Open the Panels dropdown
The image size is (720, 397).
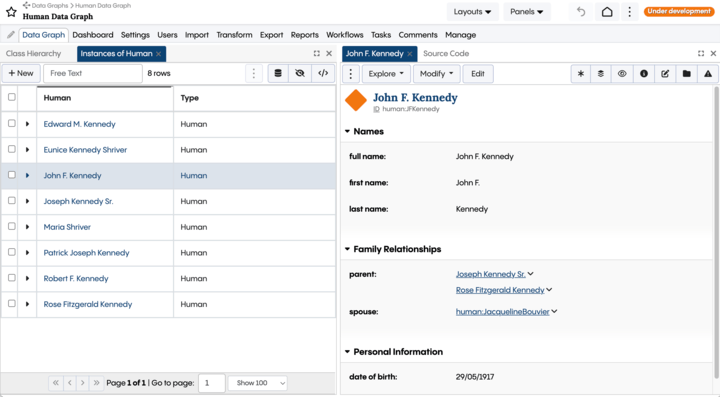(527, 12)
